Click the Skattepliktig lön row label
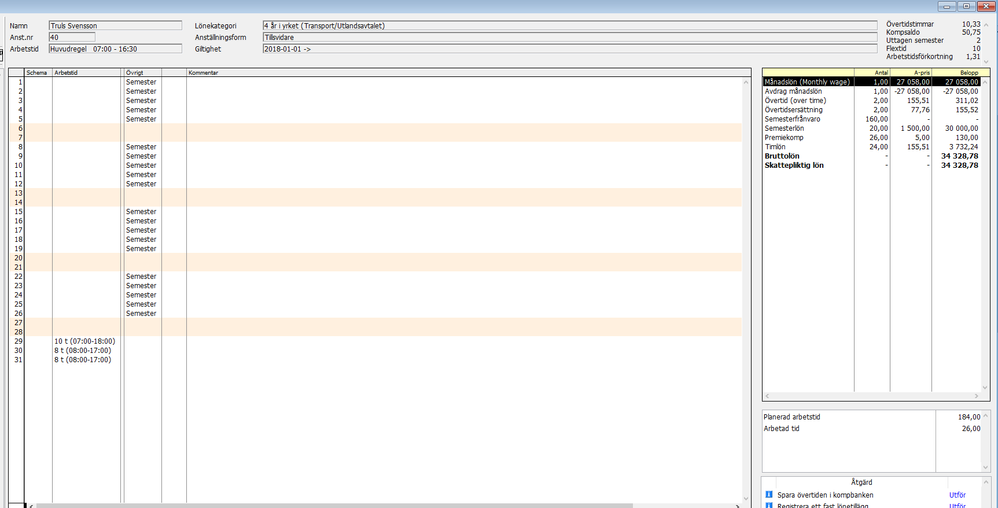Image resolution: width=998 pixels, height=508 pixels. click(792, 166)
